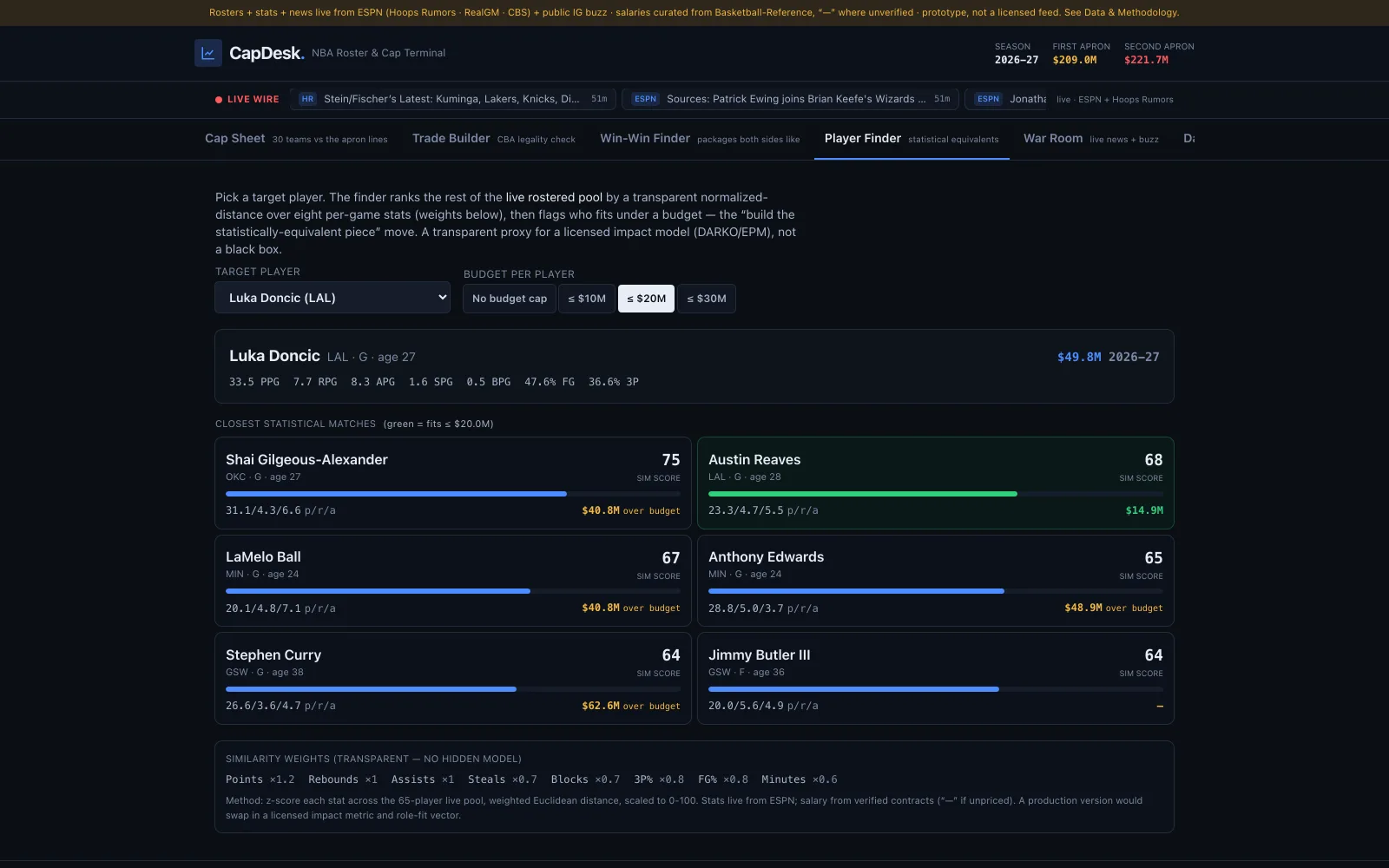This screenshot has width=1389, height=868.
Task: Select the ≤ $20M budget option
Action: 646,299
